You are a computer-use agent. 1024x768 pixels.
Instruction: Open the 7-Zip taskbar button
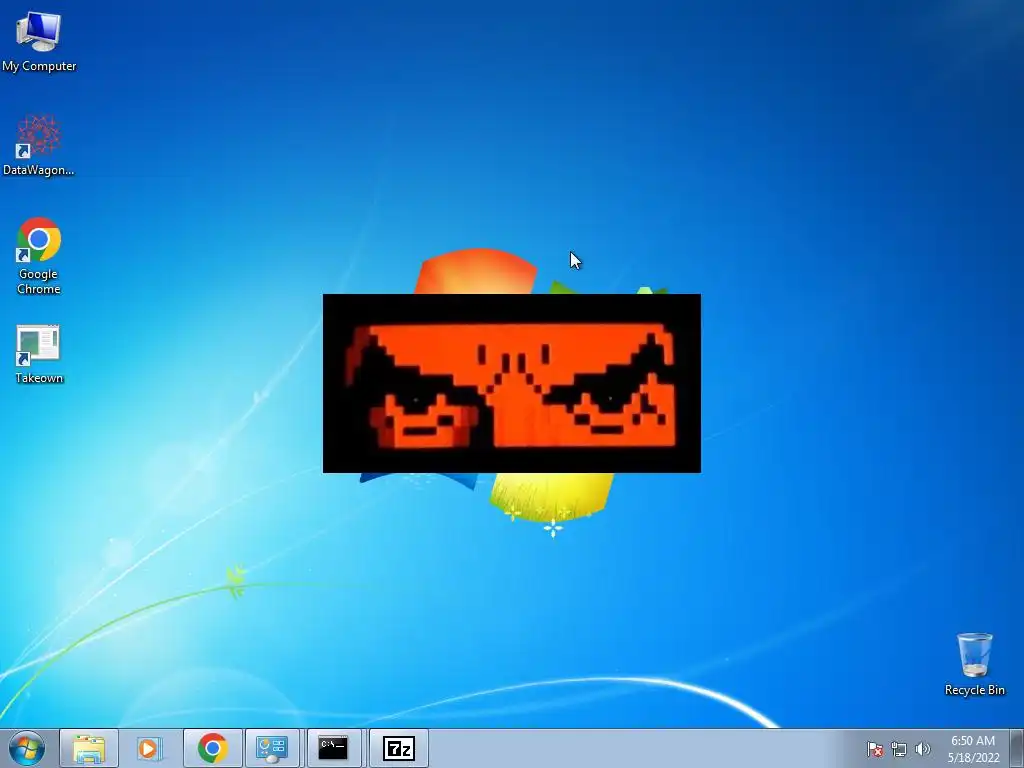tap(399, 748)
